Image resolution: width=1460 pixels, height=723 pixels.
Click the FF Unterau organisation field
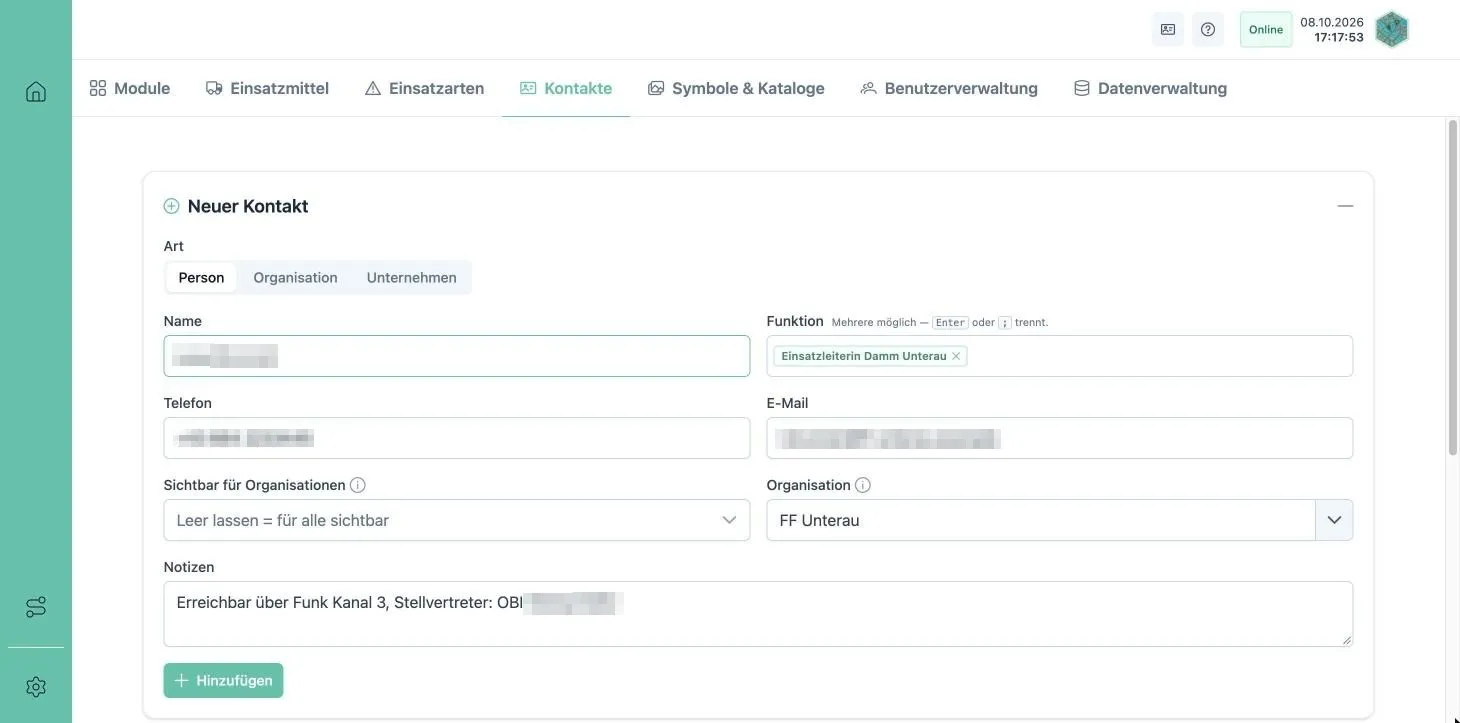coord(1041,520)
